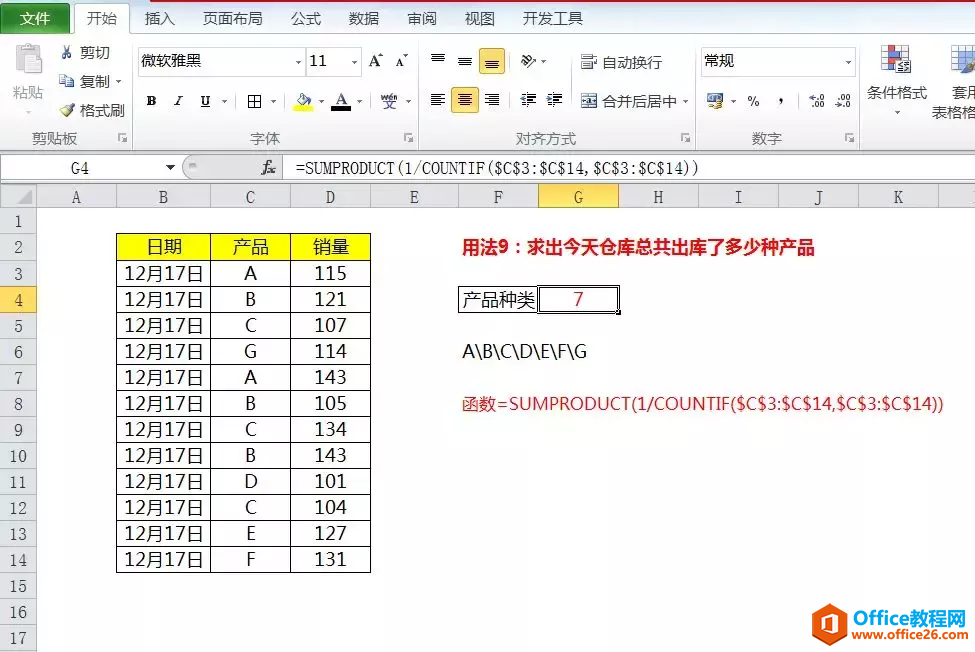
Task: Switch to the 插入 Insert tab
Action: pyautogui.click(x=160, y=19)
